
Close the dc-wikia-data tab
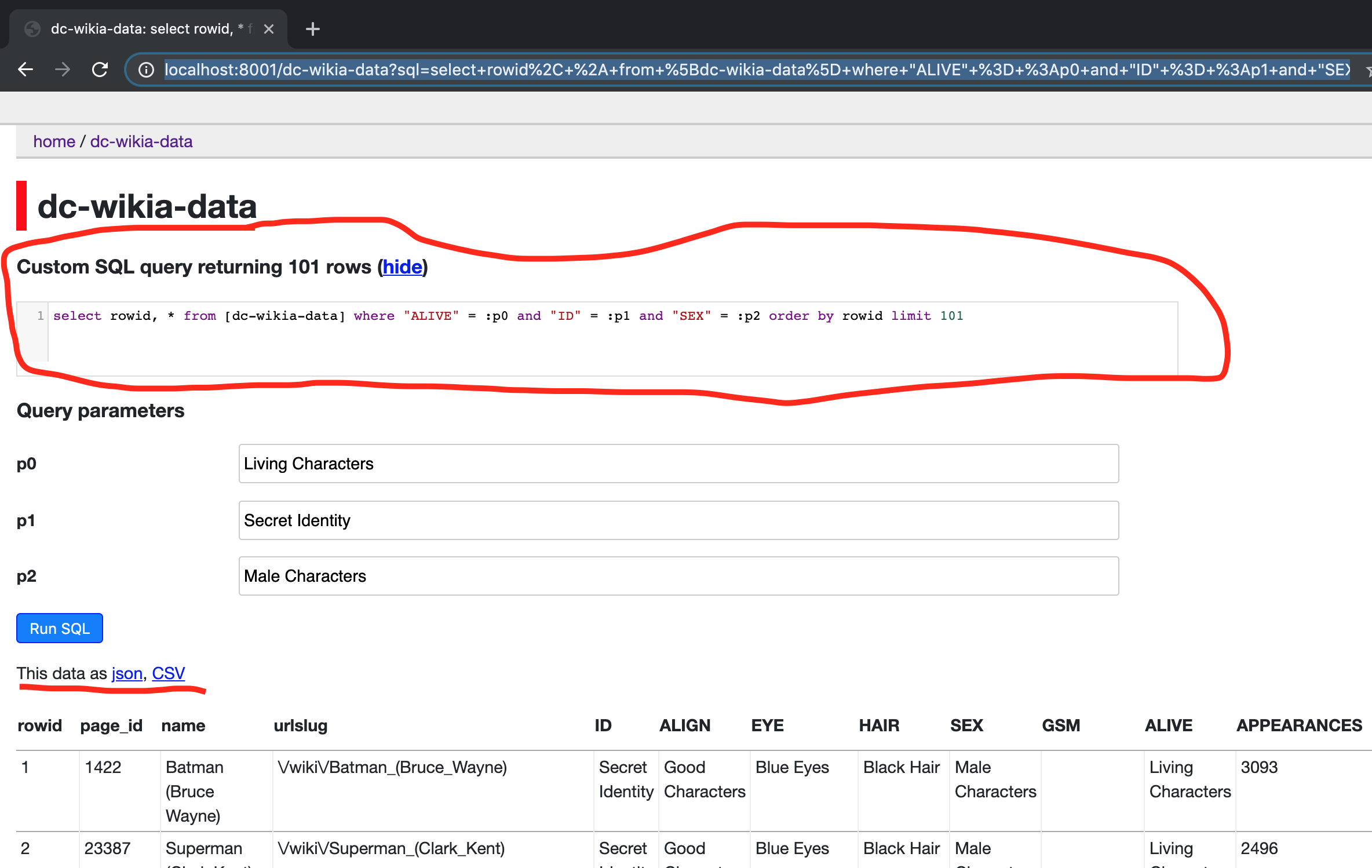coord(269,29)
